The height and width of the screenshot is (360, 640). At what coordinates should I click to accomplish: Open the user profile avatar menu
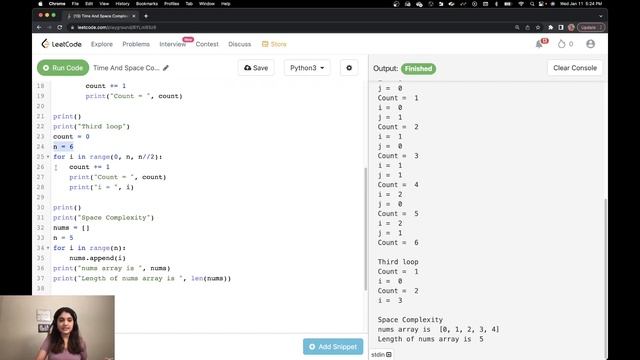point(590,44)
